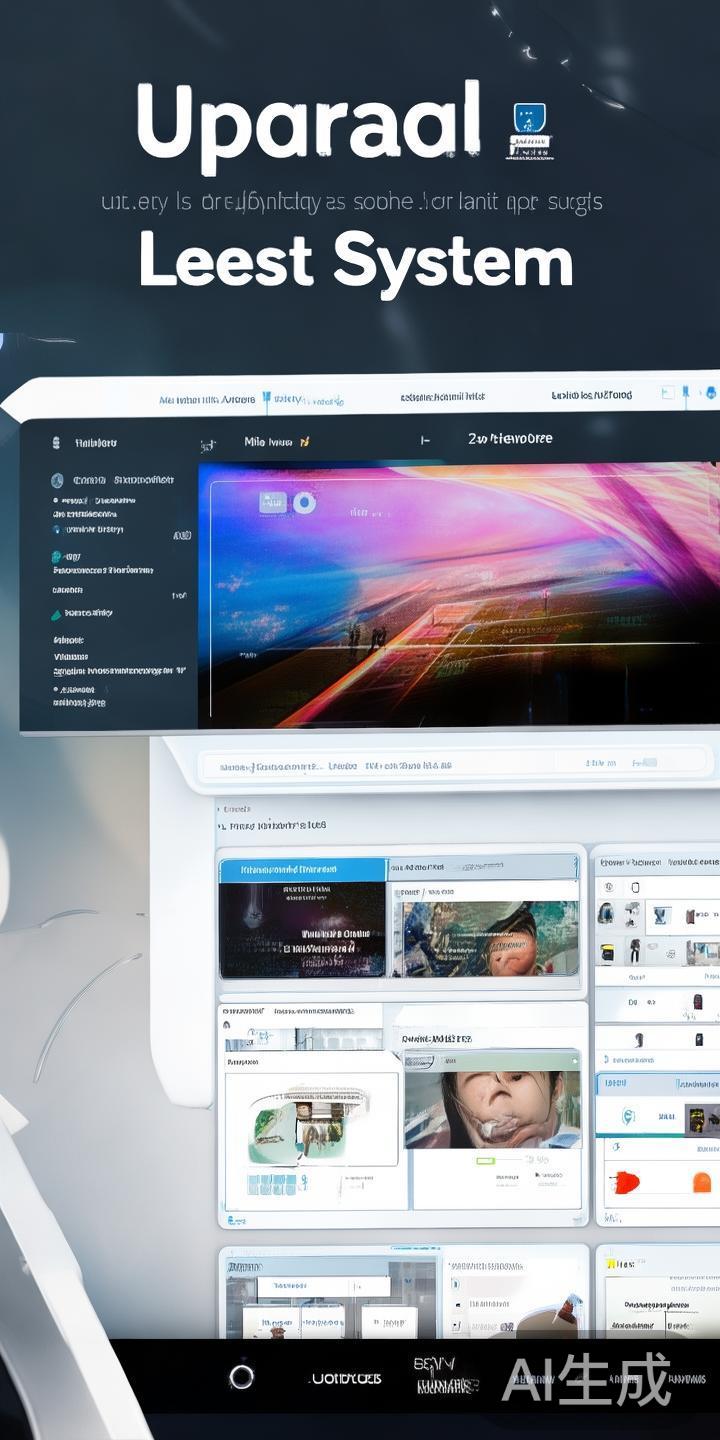Click the round white icon on the colorful preview
Viewport: 720px width, 1440px height.
304,502
